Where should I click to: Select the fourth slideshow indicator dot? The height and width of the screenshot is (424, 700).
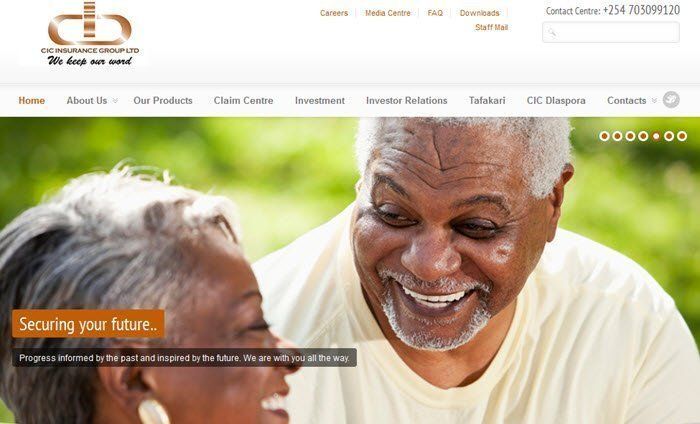click(643, 136)
